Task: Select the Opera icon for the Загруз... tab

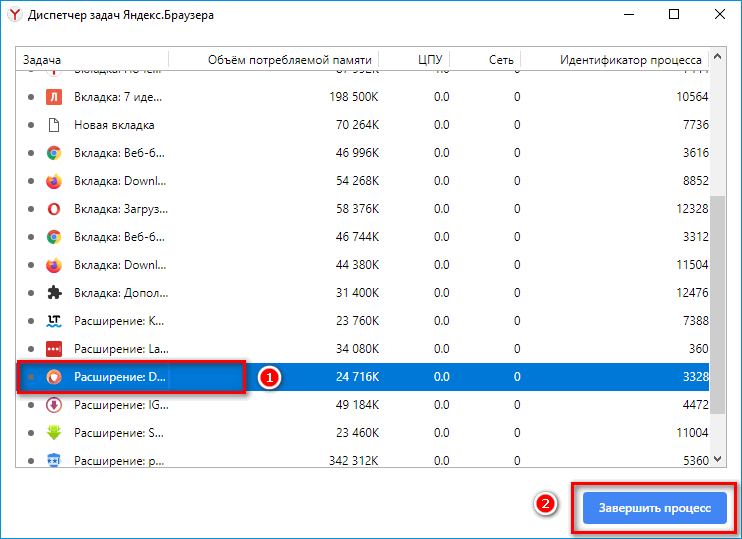Action: 54,209
